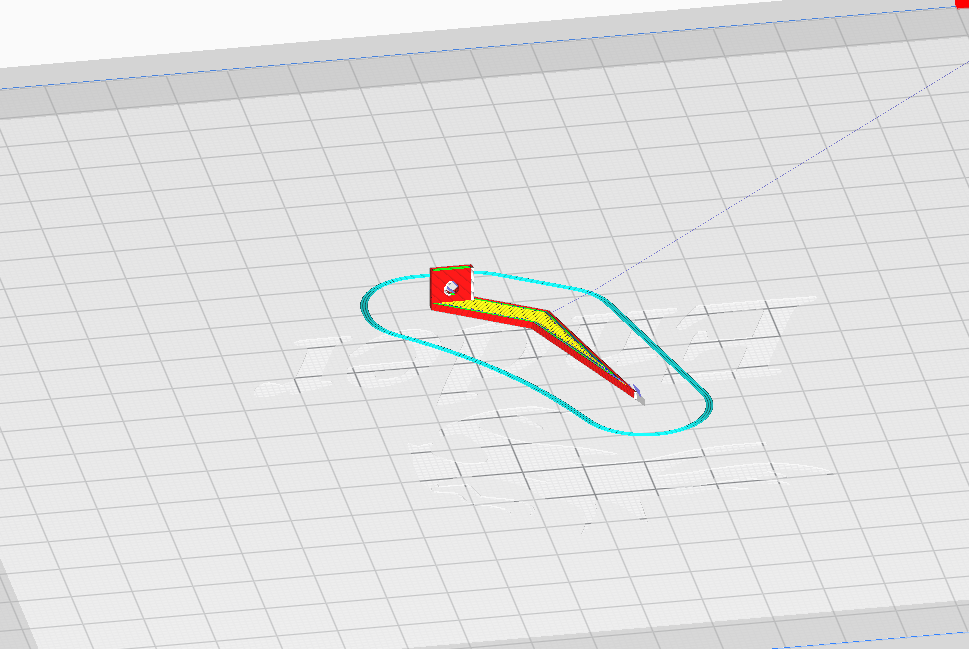
Task: Click the round hole in the red plate
Action: click(x=451, y=287)
